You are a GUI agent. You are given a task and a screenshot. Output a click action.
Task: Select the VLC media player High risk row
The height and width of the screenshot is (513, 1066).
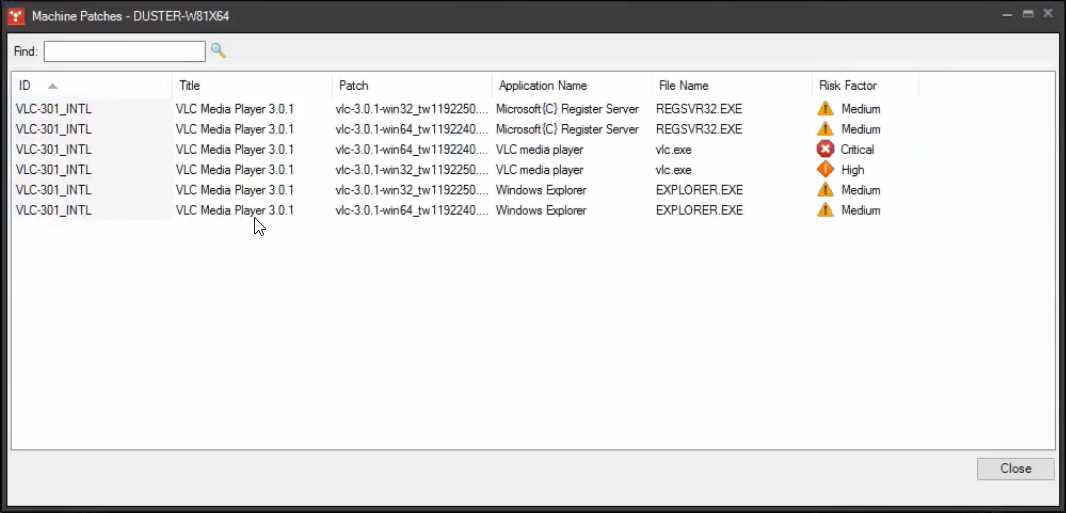[539, 170]
